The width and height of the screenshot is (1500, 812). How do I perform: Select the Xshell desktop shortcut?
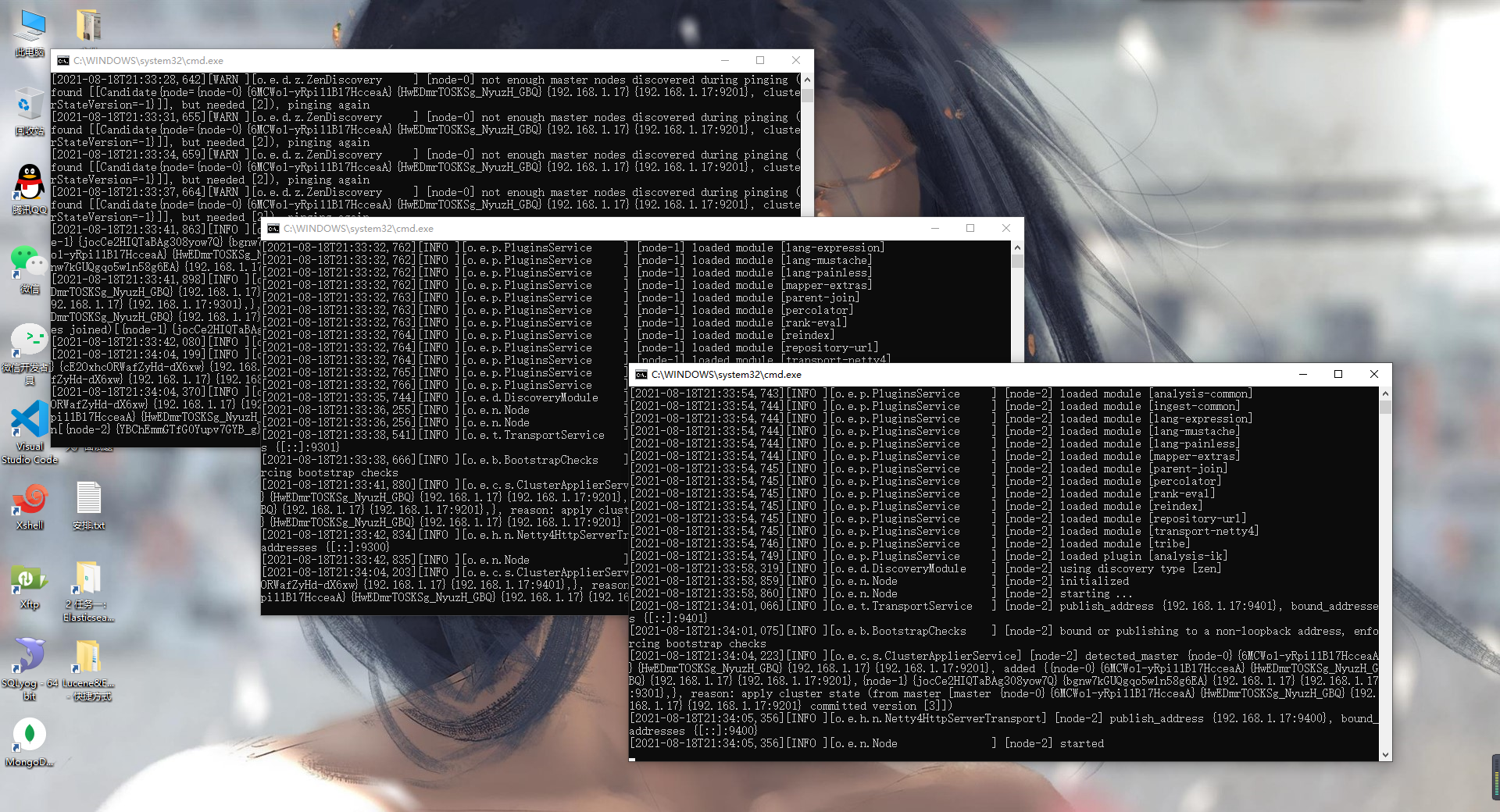point(30,506)
